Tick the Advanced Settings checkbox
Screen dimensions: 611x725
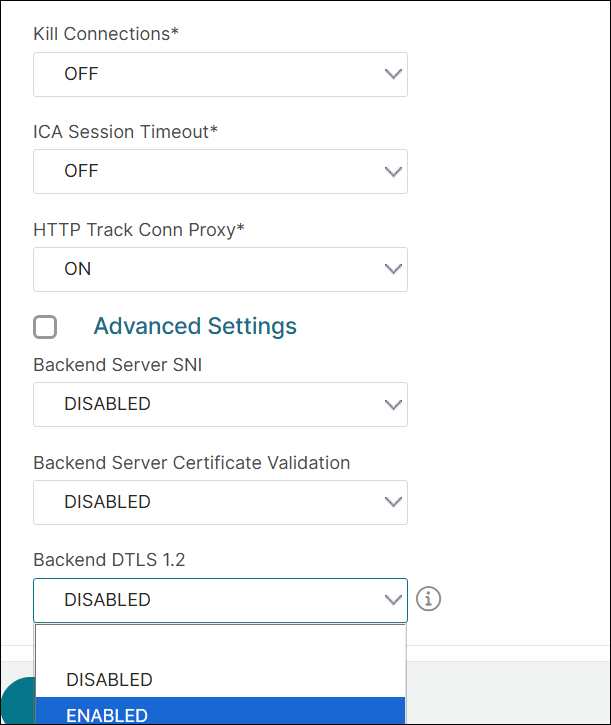coord(45,327)
